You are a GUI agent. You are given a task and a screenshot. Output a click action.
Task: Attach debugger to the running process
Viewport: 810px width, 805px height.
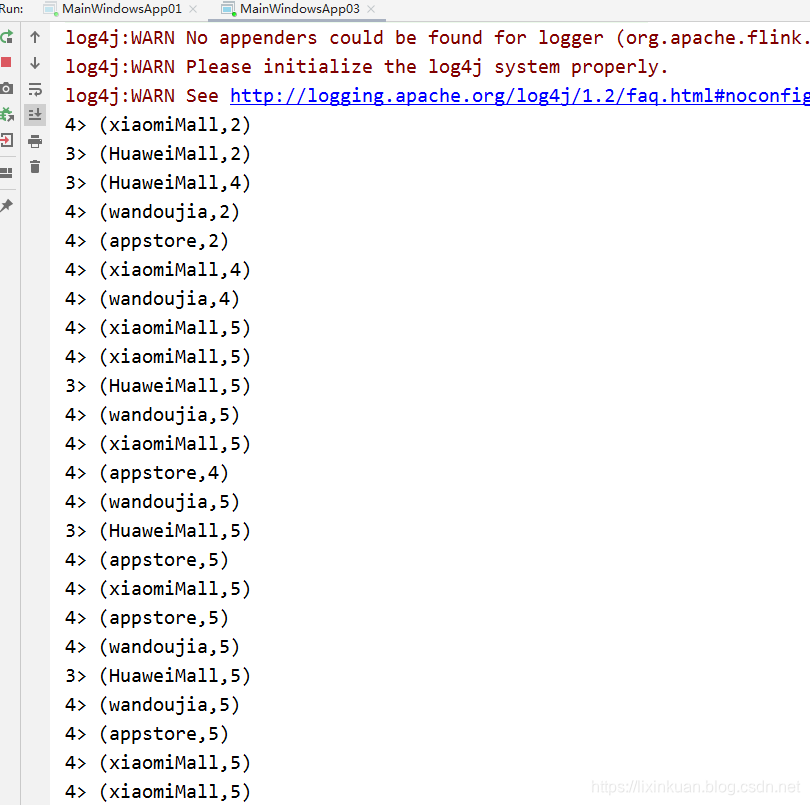(x=7, y=112)
